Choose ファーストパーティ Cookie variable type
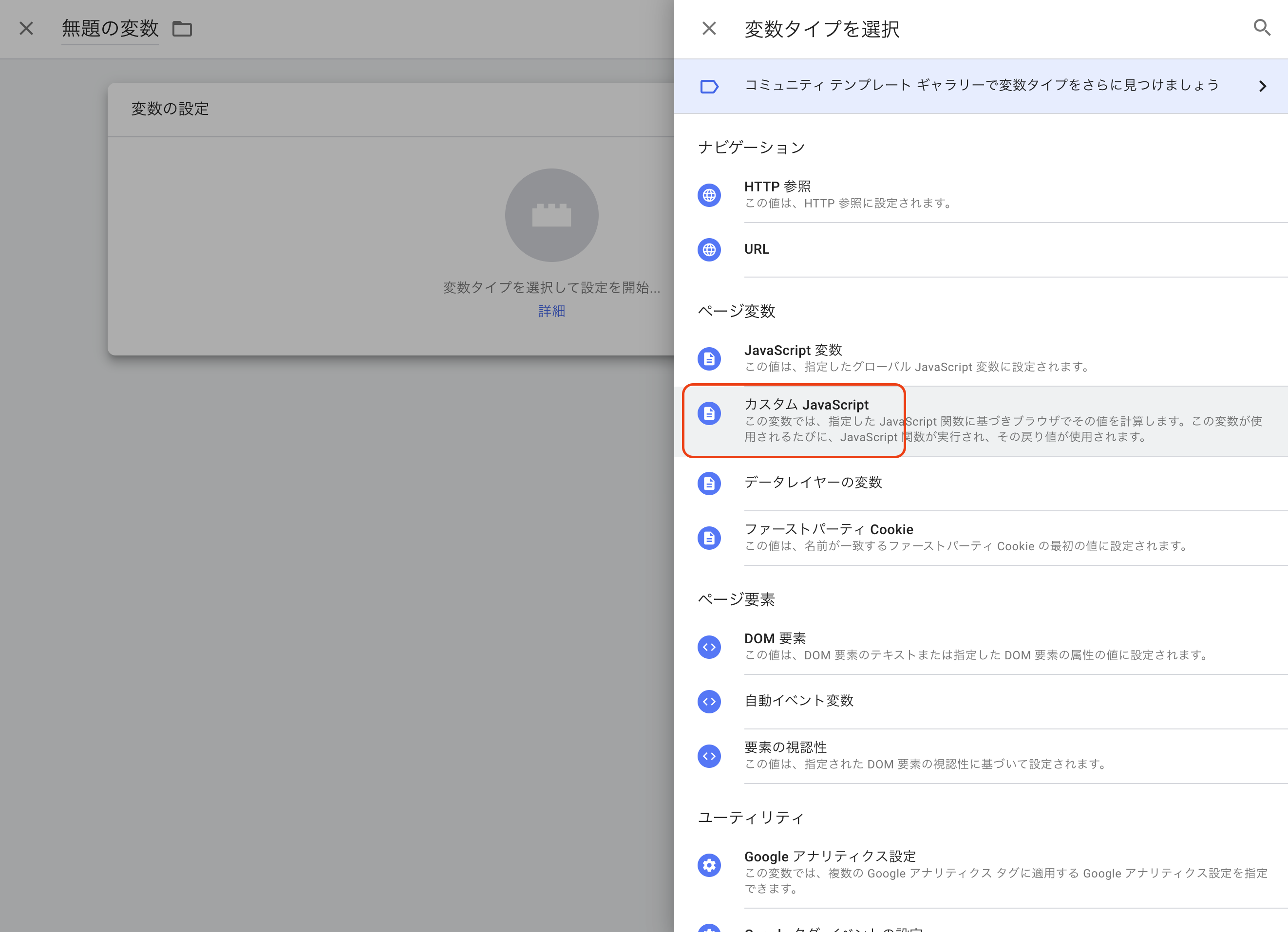The image size is (1288, 932). click(x=828, y=530)
